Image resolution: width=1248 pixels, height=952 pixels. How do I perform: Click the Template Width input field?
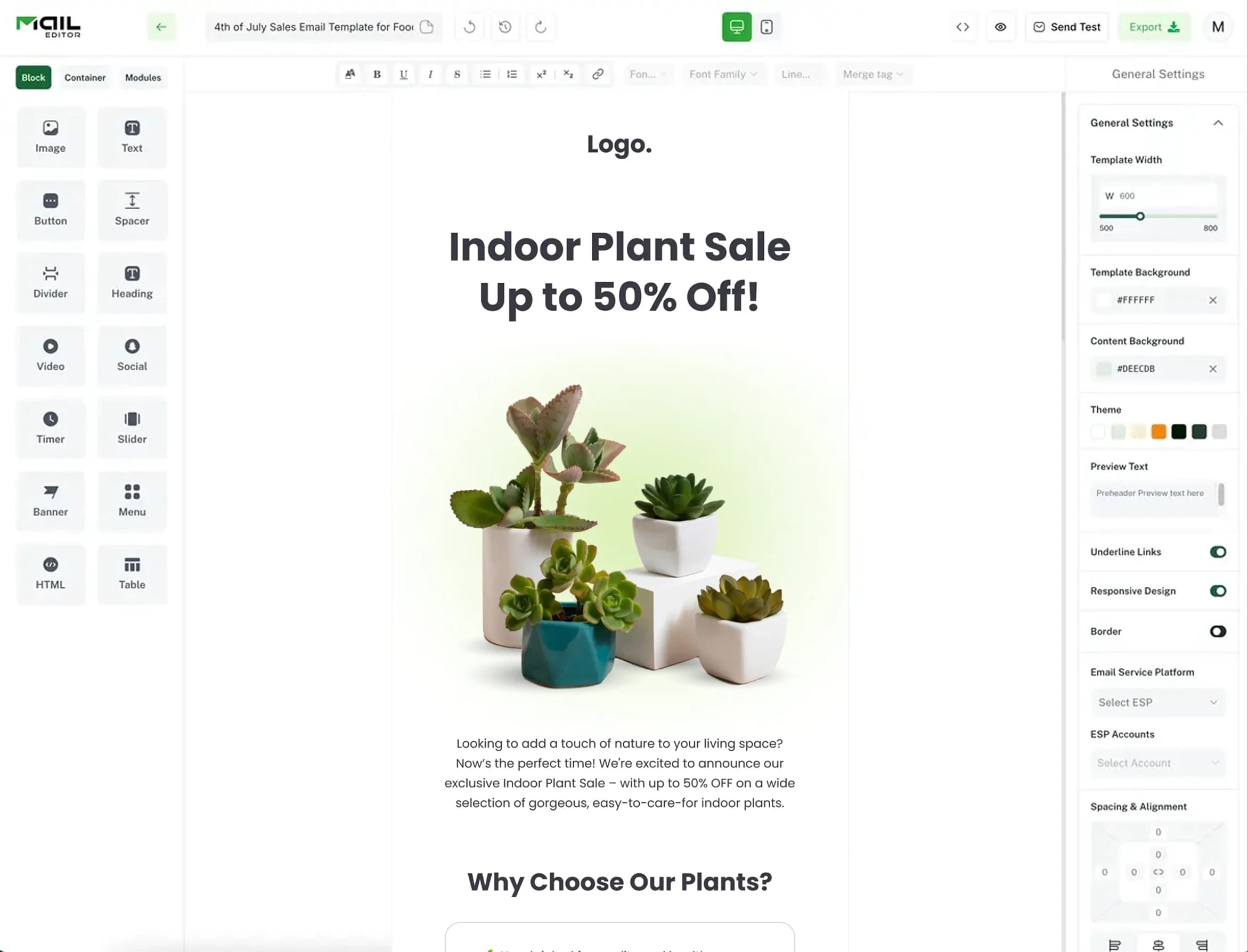(1158, 195)
